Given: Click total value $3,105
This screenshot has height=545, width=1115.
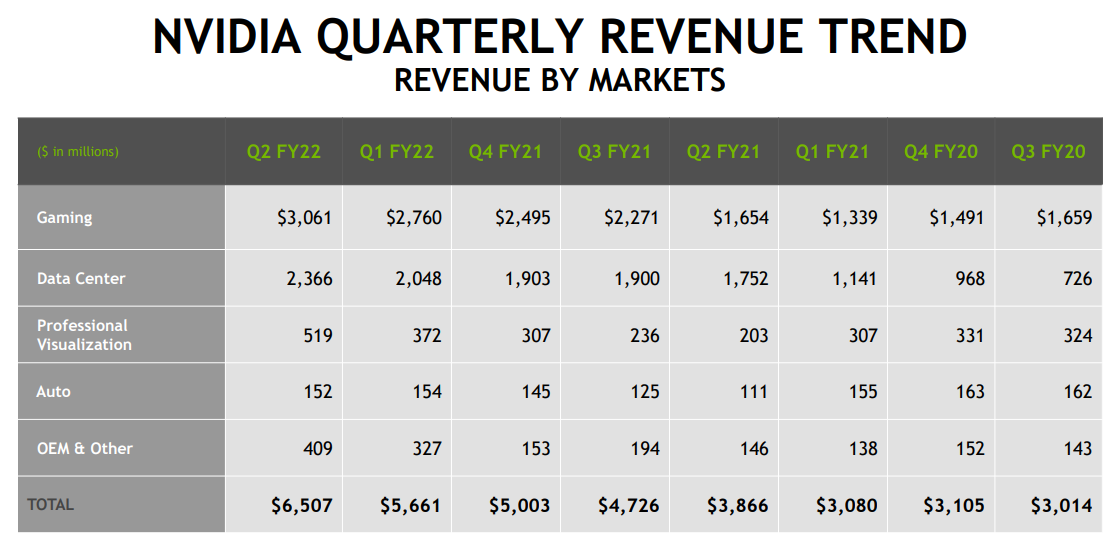Looking at the screenshot, I should click(x=954, y=506).
